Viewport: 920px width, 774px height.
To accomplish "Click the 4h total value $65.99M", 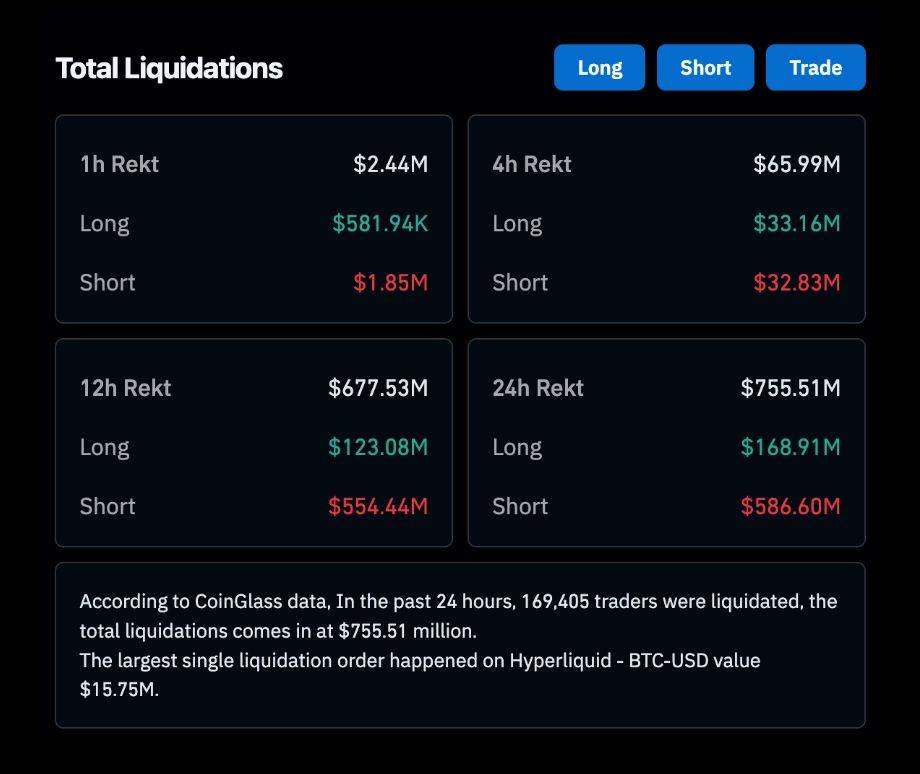I will coord(797,164).
